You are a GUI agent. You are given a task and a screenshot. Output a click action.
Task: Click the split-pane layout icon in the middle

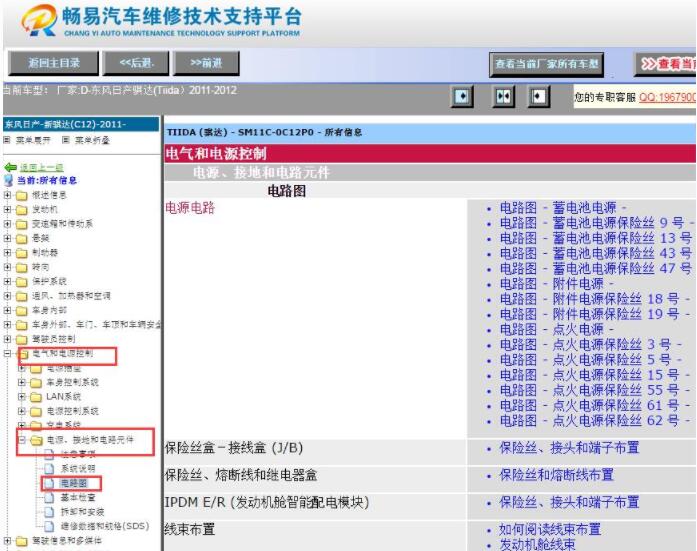click(x=504, y=96)
